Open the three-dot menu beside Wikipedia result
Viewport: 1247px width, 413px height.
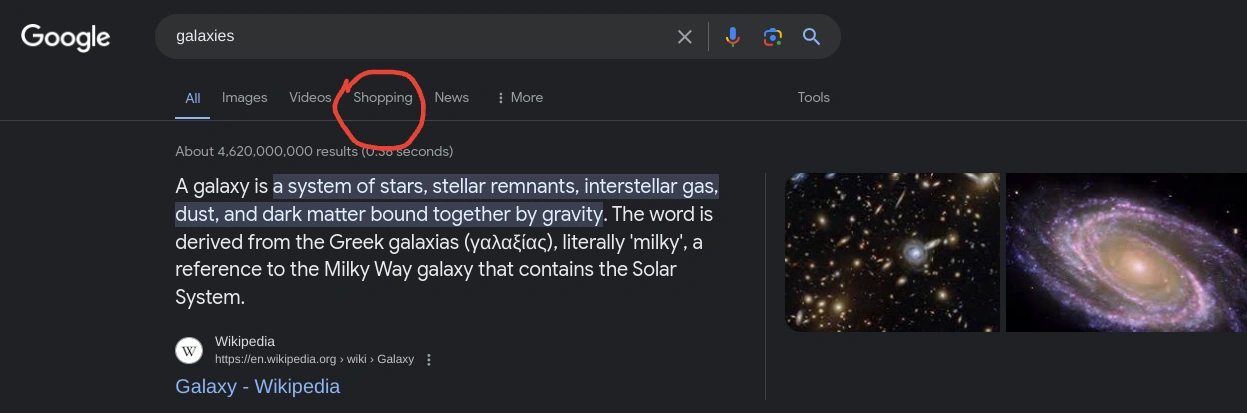click(x=429, y=360)
